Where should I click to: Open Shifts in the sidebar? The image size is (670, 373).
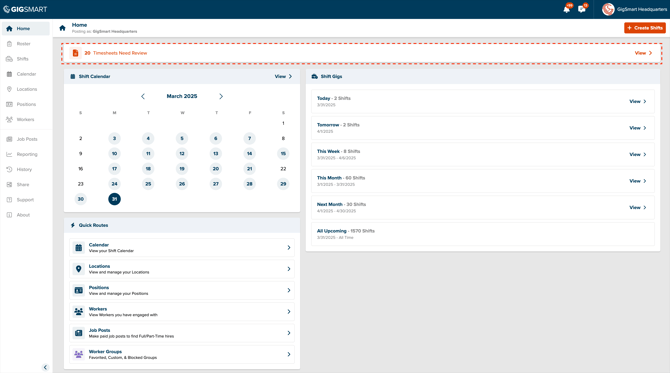[26, 59]
